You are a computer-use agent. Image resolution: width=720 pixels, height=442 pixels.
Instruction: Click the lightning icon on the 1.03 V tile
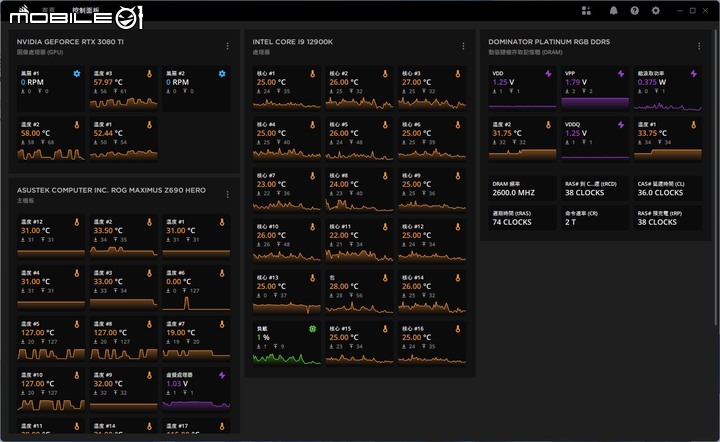point(222,375)
